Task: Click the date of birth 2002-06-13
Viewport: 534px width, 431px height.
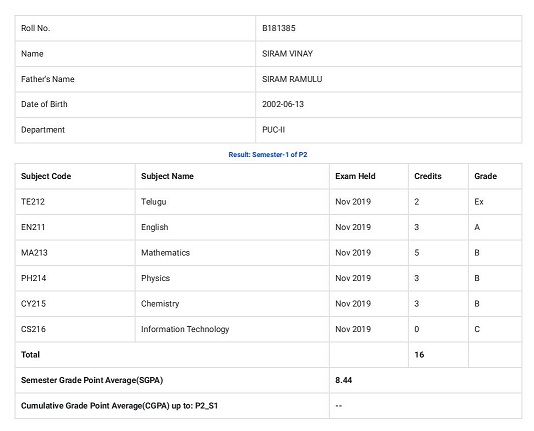Action: (283, 104)
